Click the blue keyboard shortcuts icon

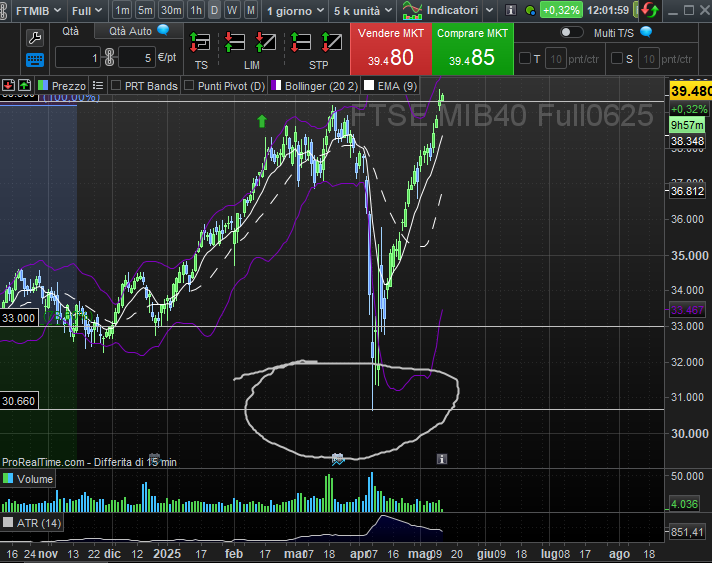pyautogui.click(x=34, y=59)
